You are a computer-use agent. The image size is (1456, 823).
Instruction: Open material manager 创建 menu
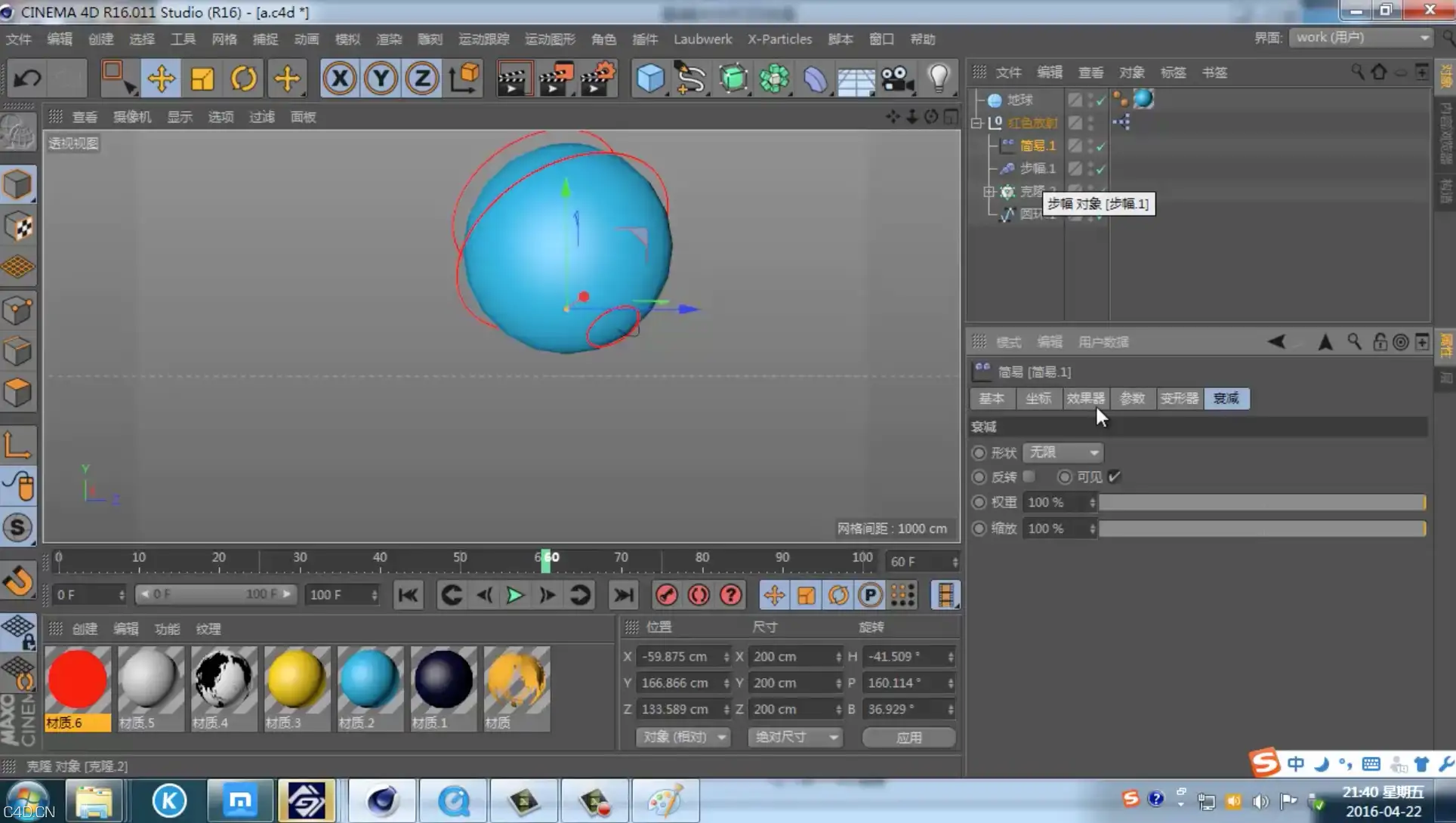85,629
